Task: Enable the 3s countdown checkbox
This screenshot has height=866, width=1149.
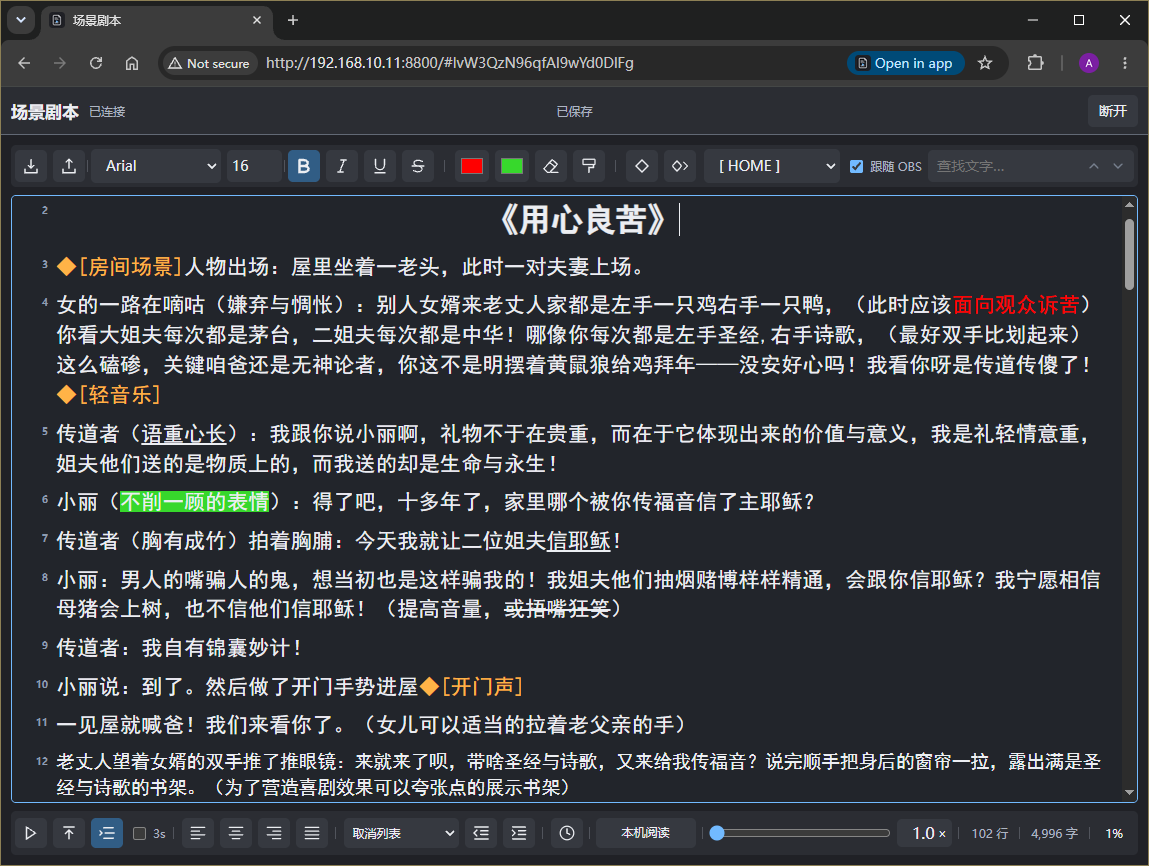Action: click(x=139, y=833)
